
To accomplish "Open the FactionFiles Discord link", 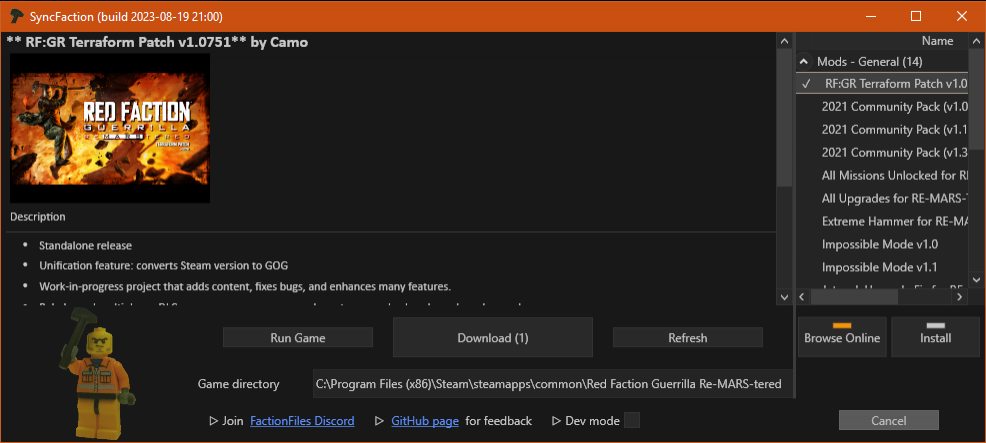I will (x=302, y=421).
